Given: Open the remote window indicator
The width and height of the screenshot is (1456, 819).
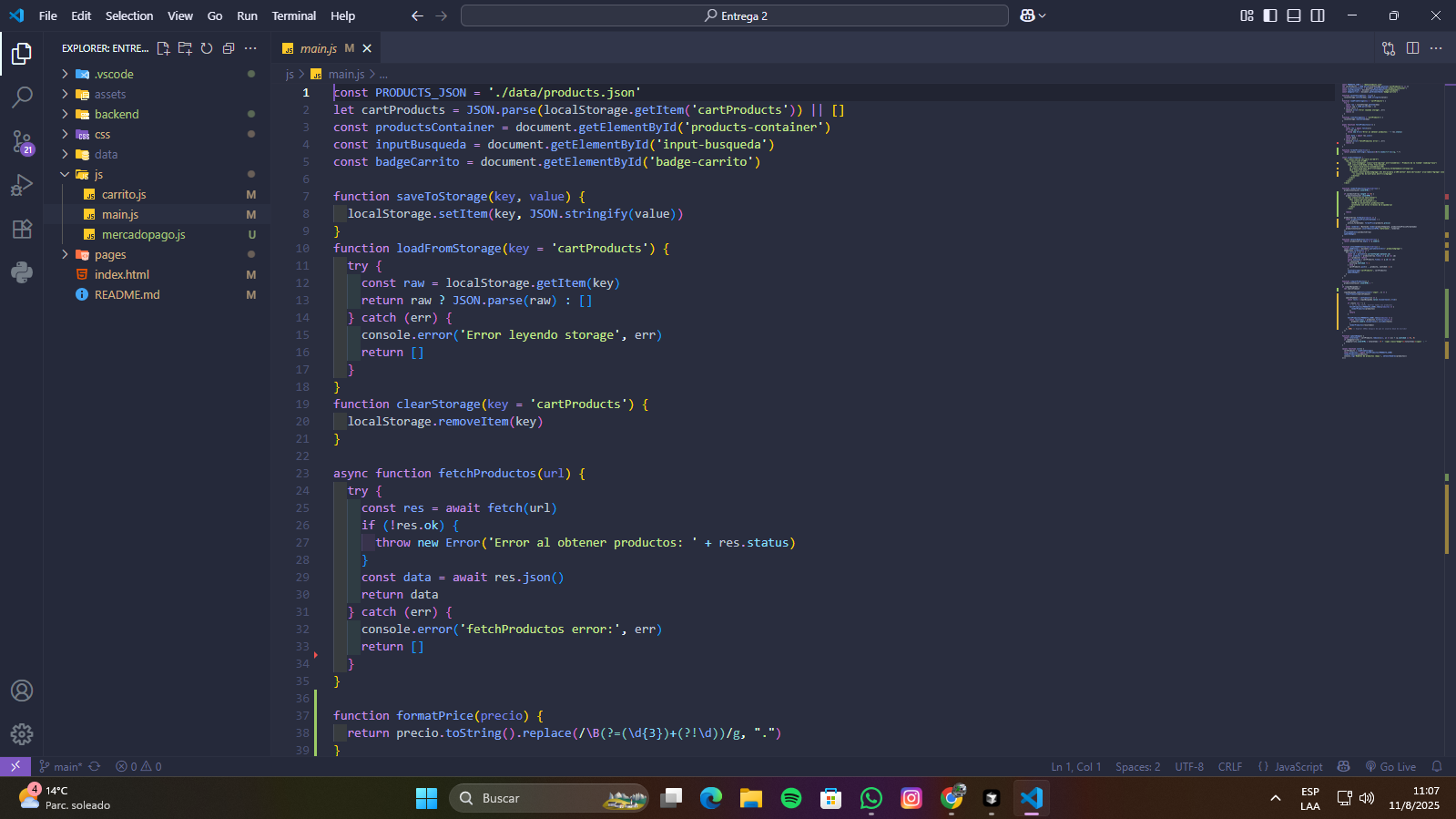Looking at the screenshot, I should pyautogui.click(x=15, y=766).
